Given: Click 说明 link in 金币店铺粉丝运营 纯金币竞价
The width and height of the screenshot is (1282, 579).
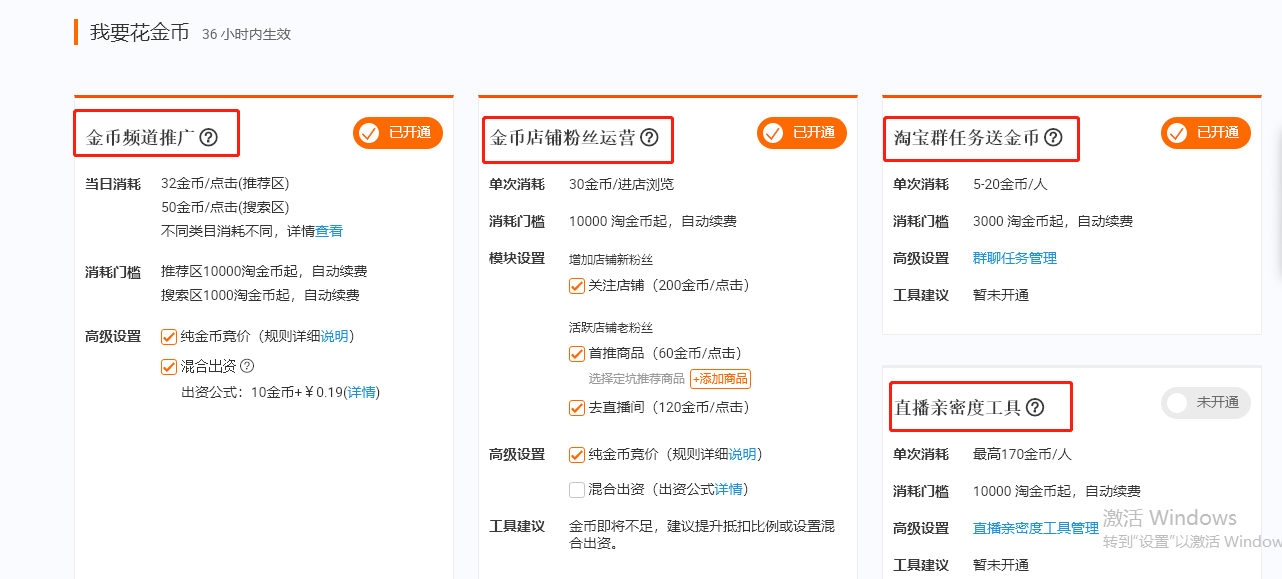Looking at the screenshot, I should tap(742, 455).
